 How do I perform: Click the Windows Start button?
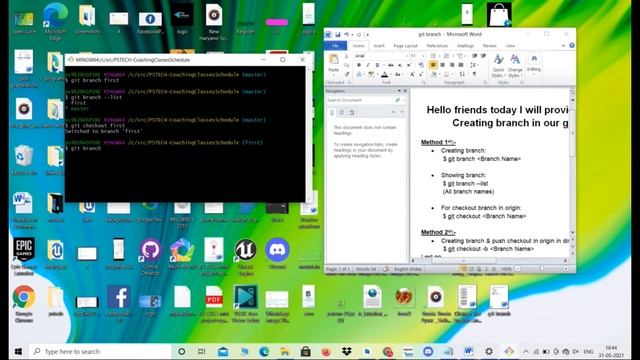[x=18, y=351]
